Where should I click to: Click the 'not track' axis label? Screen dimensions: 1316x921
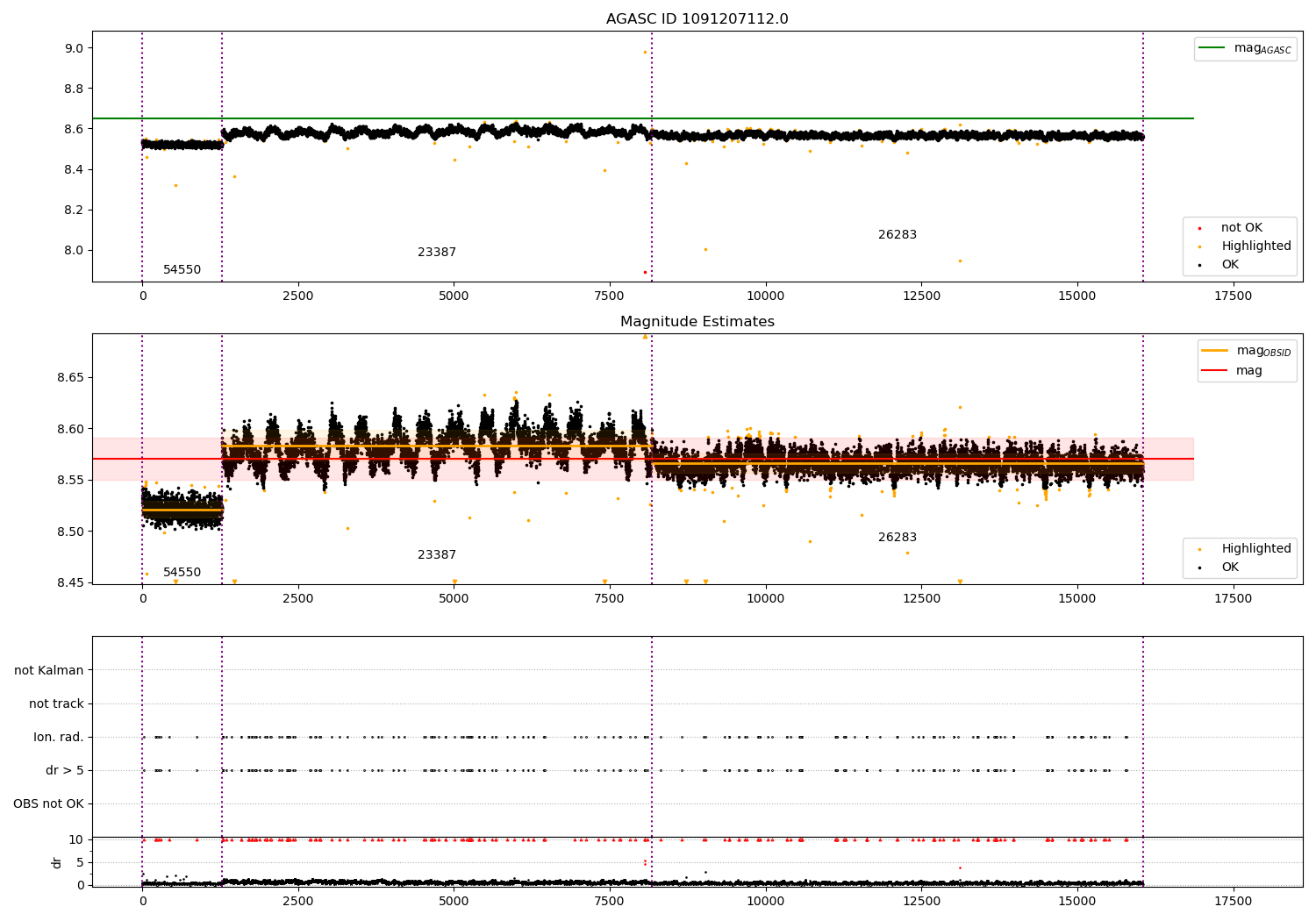(x=56, y=704)
